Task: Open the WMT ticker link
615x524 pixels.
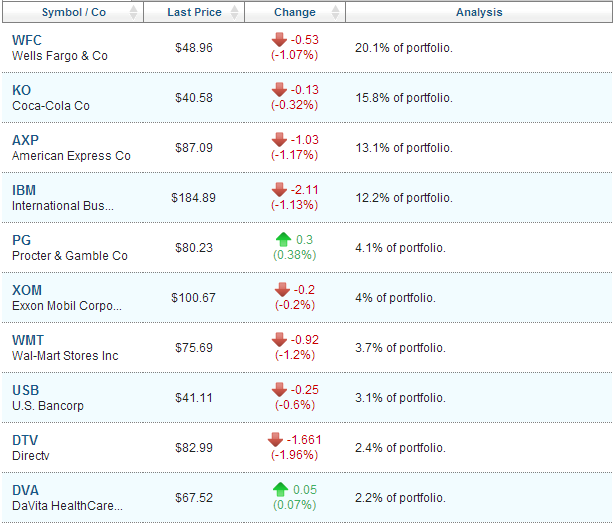Action: (28, 340)
